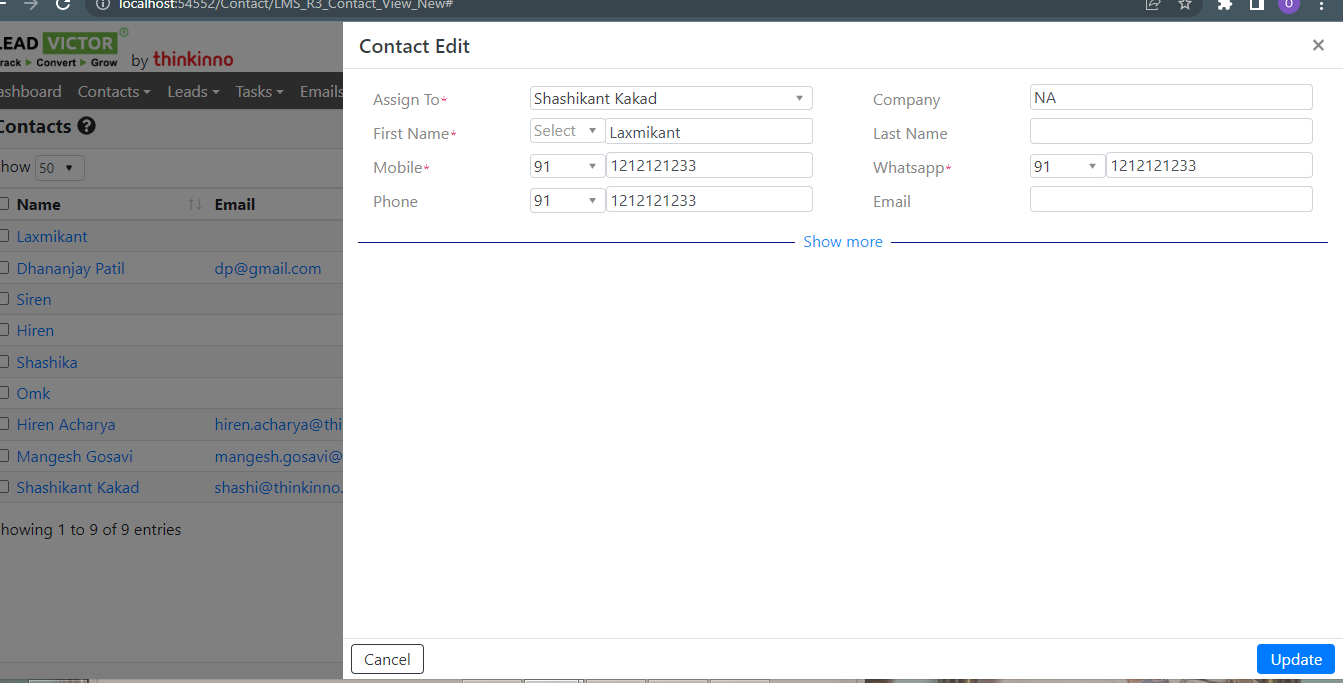Sort by Name column arrows icon
The image size is (1343, 683).
pos(195,204)
